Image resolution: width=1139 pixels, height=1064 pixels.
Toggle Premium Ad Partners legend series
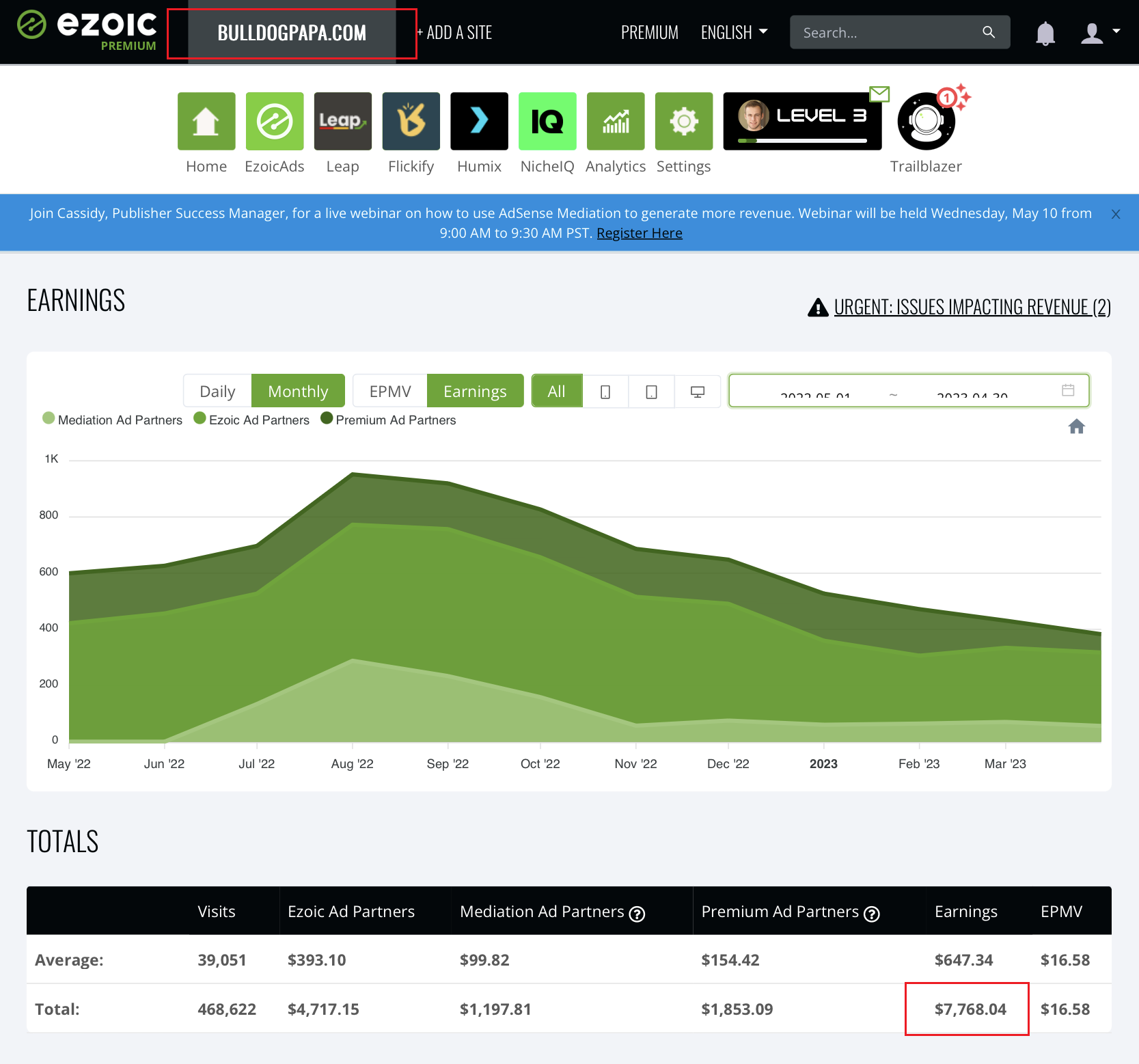[x=388, y=420]
